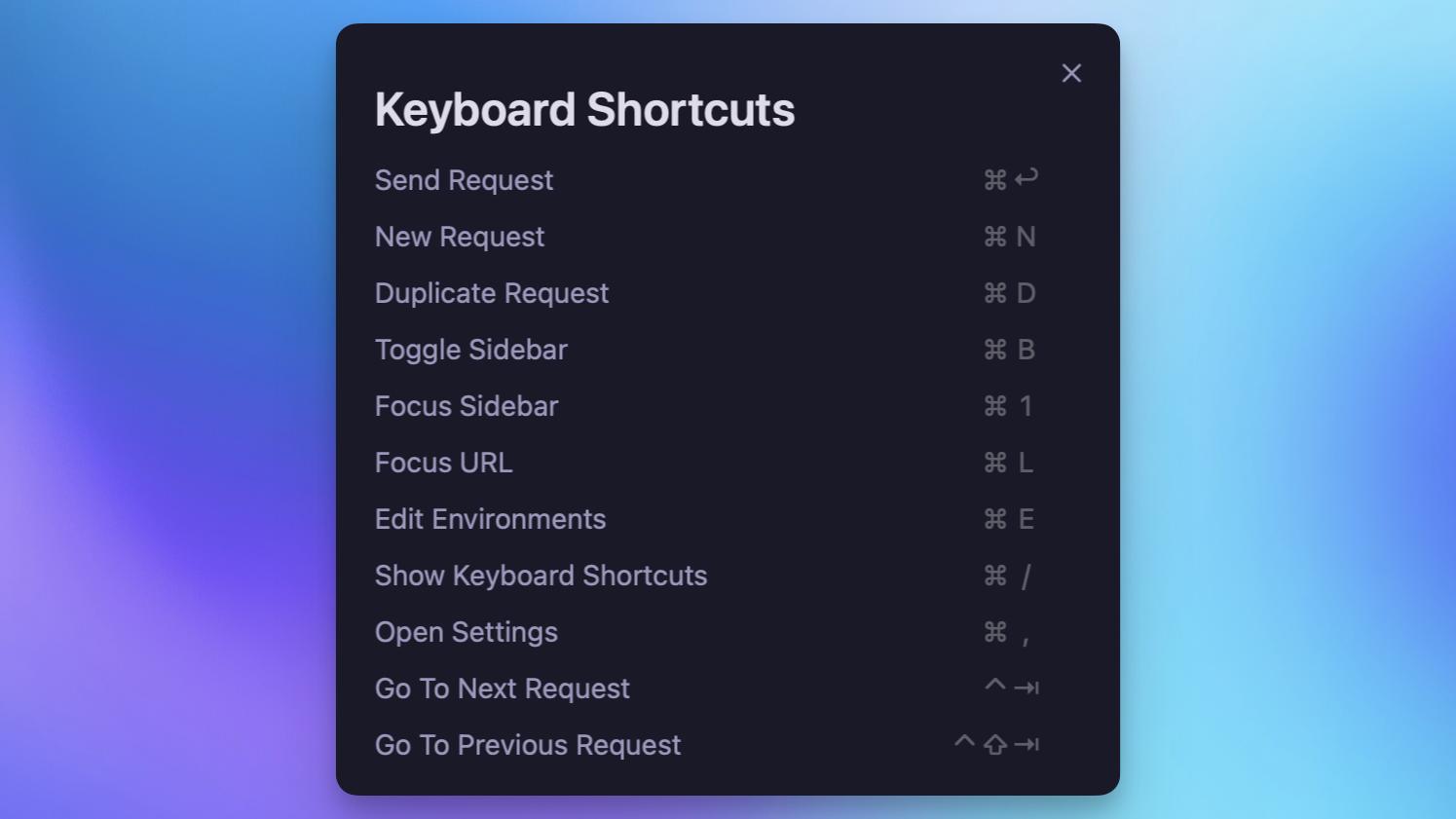The width and height of the screenshot is (1456, 819).
Task: Click the Command E key hint
Action: [1009, 519]
